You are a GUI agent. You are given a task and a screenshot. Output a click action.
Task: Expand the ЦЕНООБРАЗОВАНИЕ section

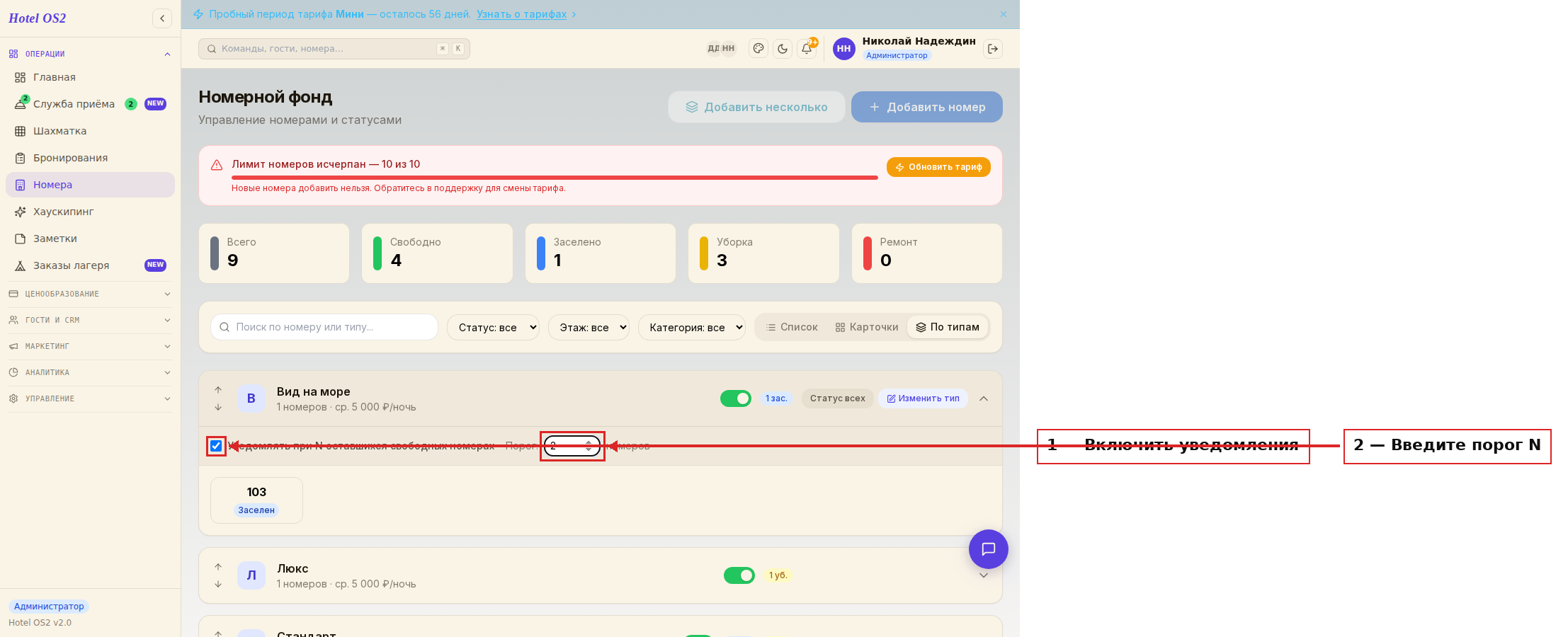pyautogui.click(x=90, y=294)
